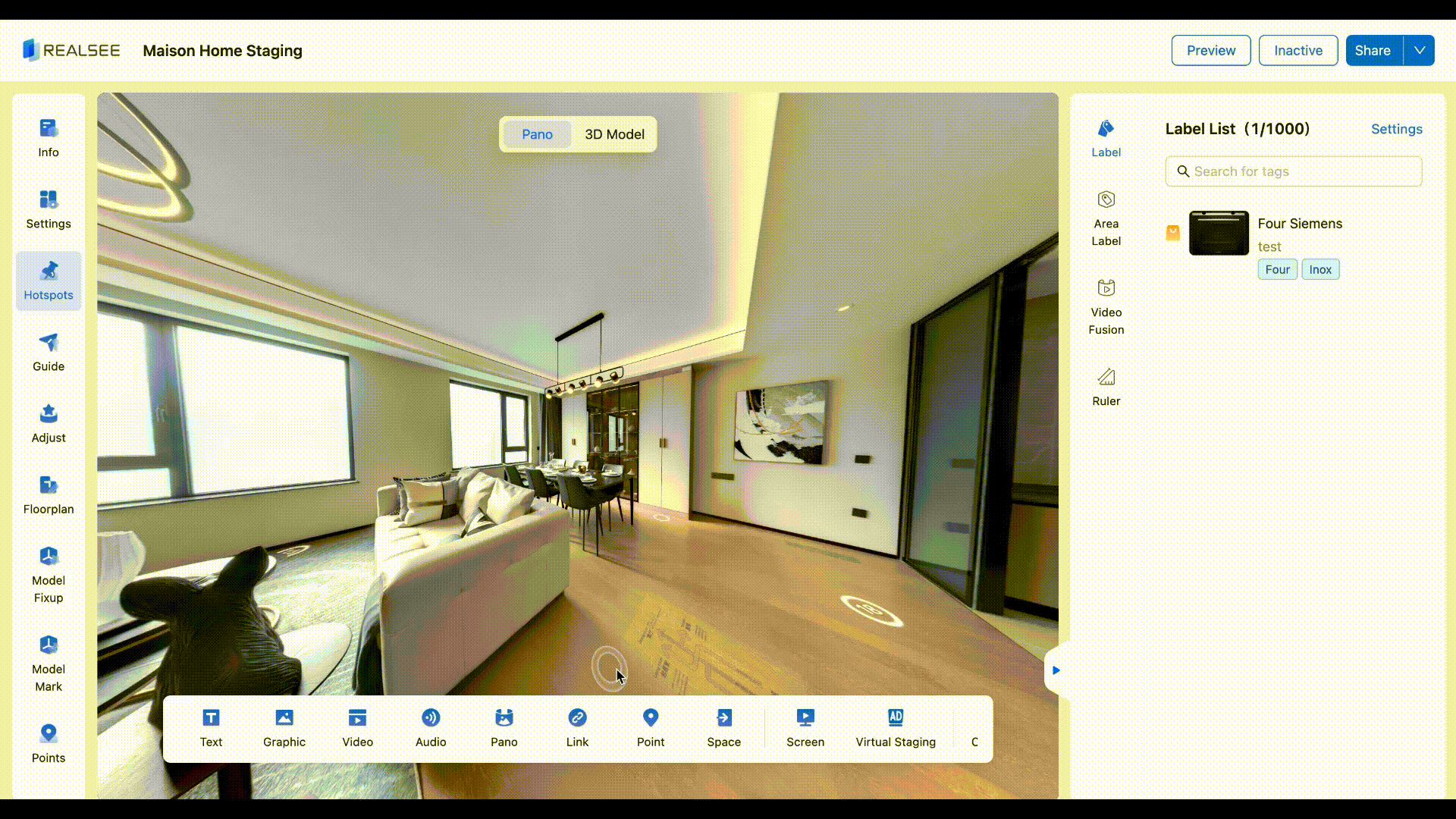Add a Space hotspot
The width and height of the screenshot is (1456, 819).
click(723, 728)
